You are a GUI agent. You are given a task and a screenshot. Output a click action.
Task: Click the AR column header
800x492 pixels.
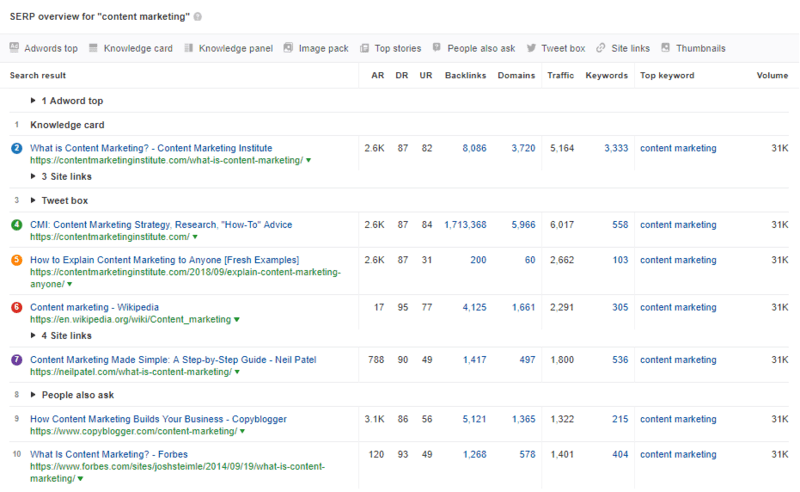click(378, 76)
